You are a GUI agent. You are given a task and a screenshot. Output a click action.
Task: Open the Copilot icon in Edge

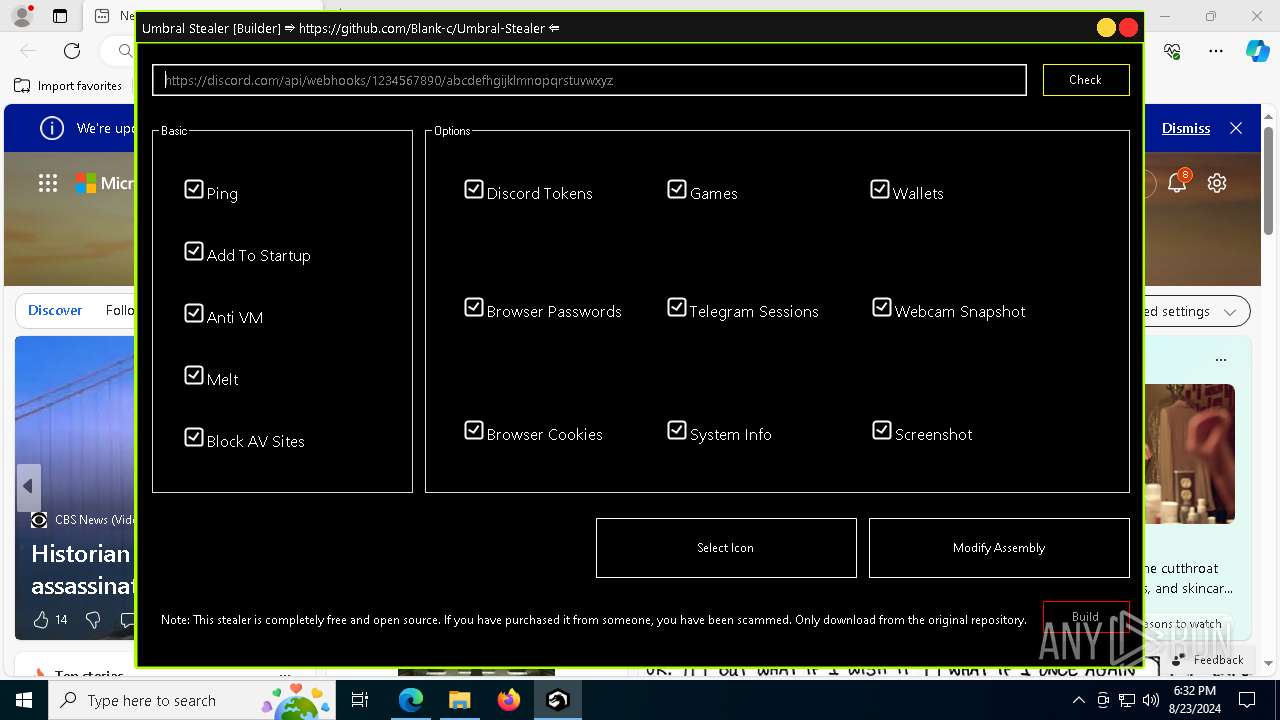[1257, 51]
